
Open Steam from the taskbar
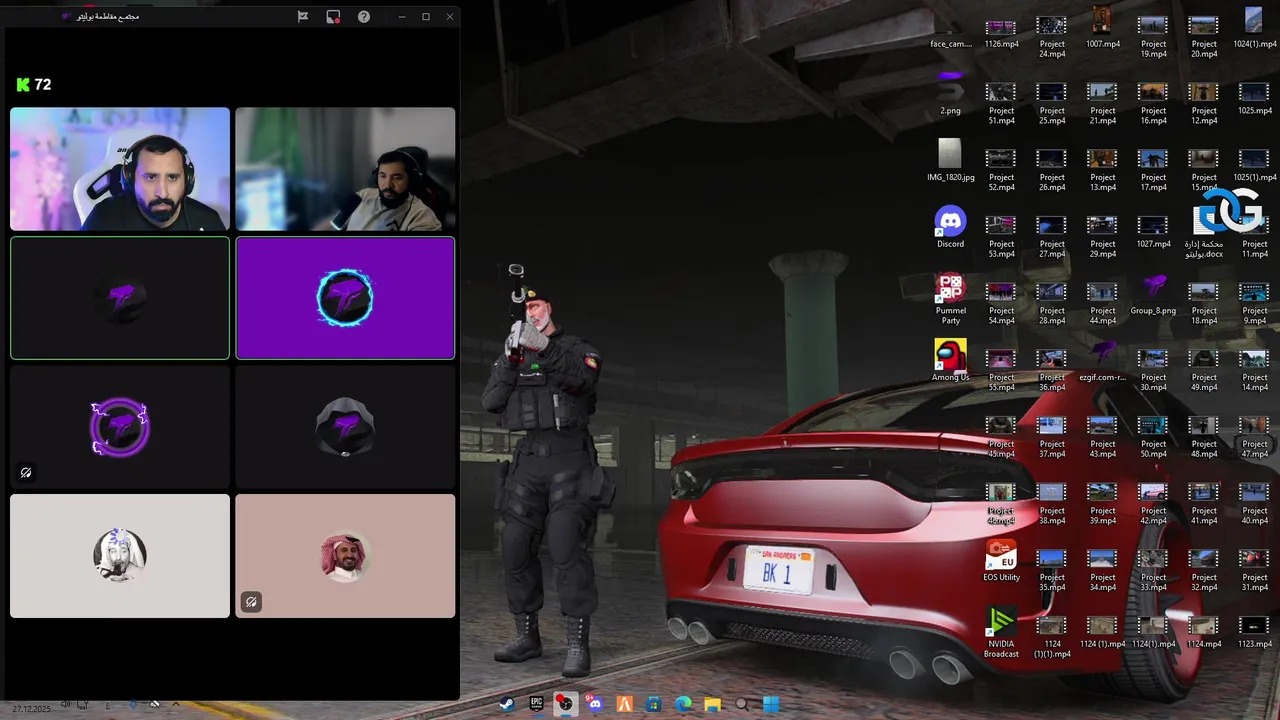(507, 704)
